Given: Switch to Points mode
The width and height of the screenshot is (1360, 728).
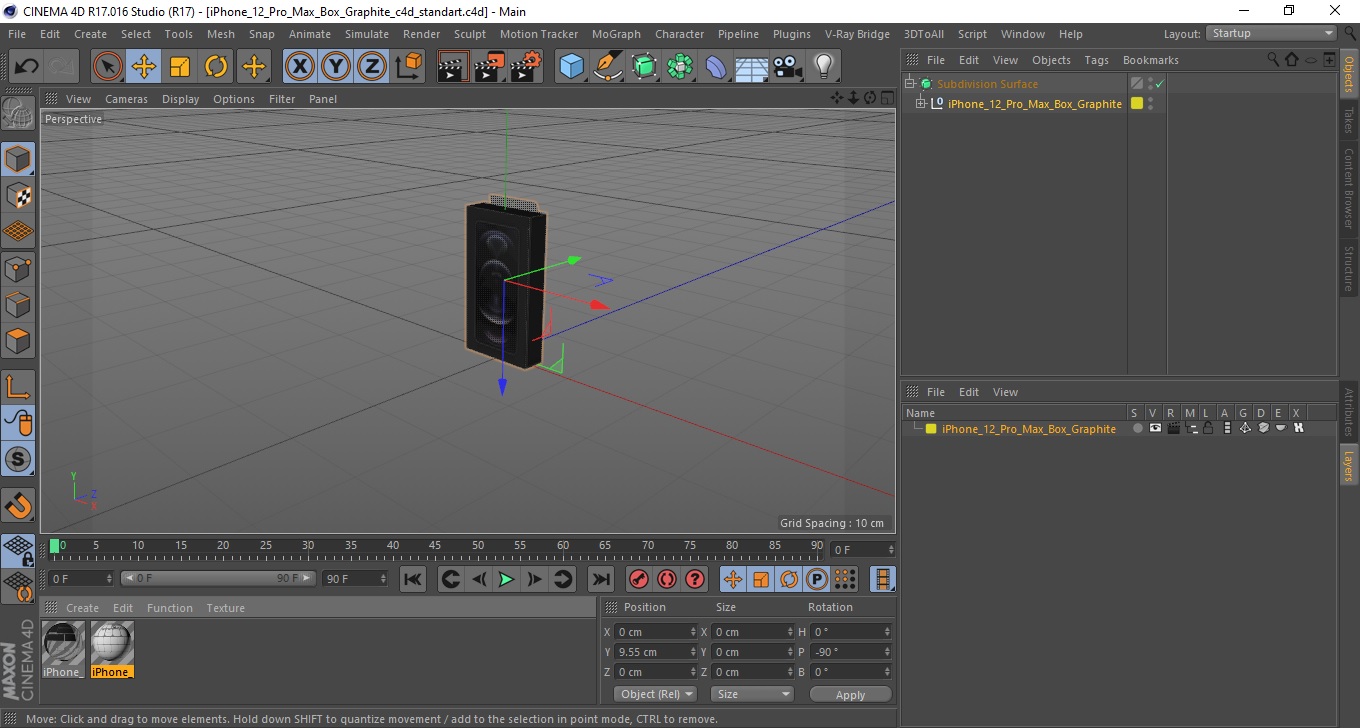Looking at the screenshot, I should [18, 268].
